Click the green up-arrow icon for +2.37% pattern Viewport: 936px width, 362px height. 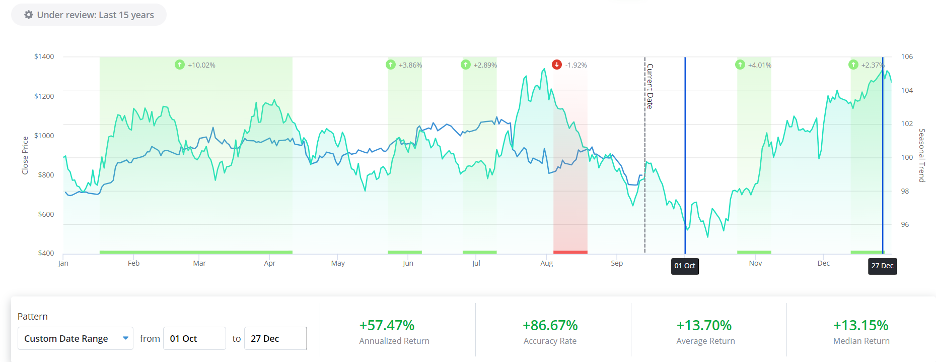pyautogui.click(x=854, y=64)
